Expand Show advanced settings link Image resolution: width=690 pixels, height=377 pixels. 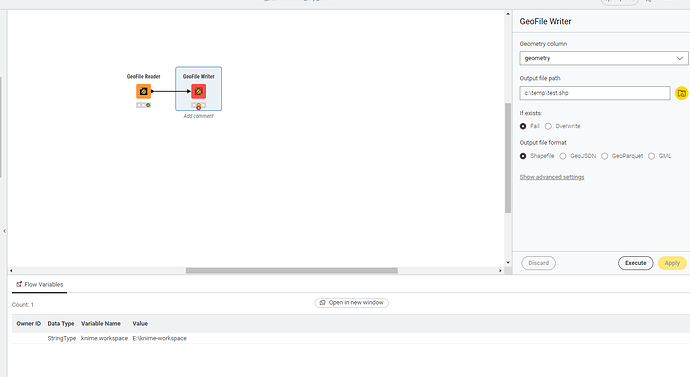point(552,177)
